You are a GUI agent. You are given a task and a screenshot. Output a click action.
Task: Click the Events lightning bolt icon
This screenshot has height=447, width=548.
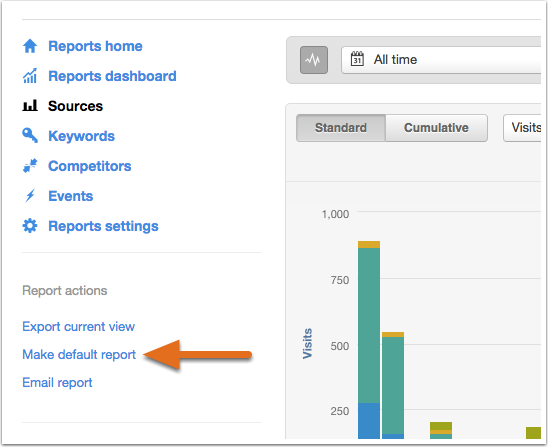coord(30,196)
